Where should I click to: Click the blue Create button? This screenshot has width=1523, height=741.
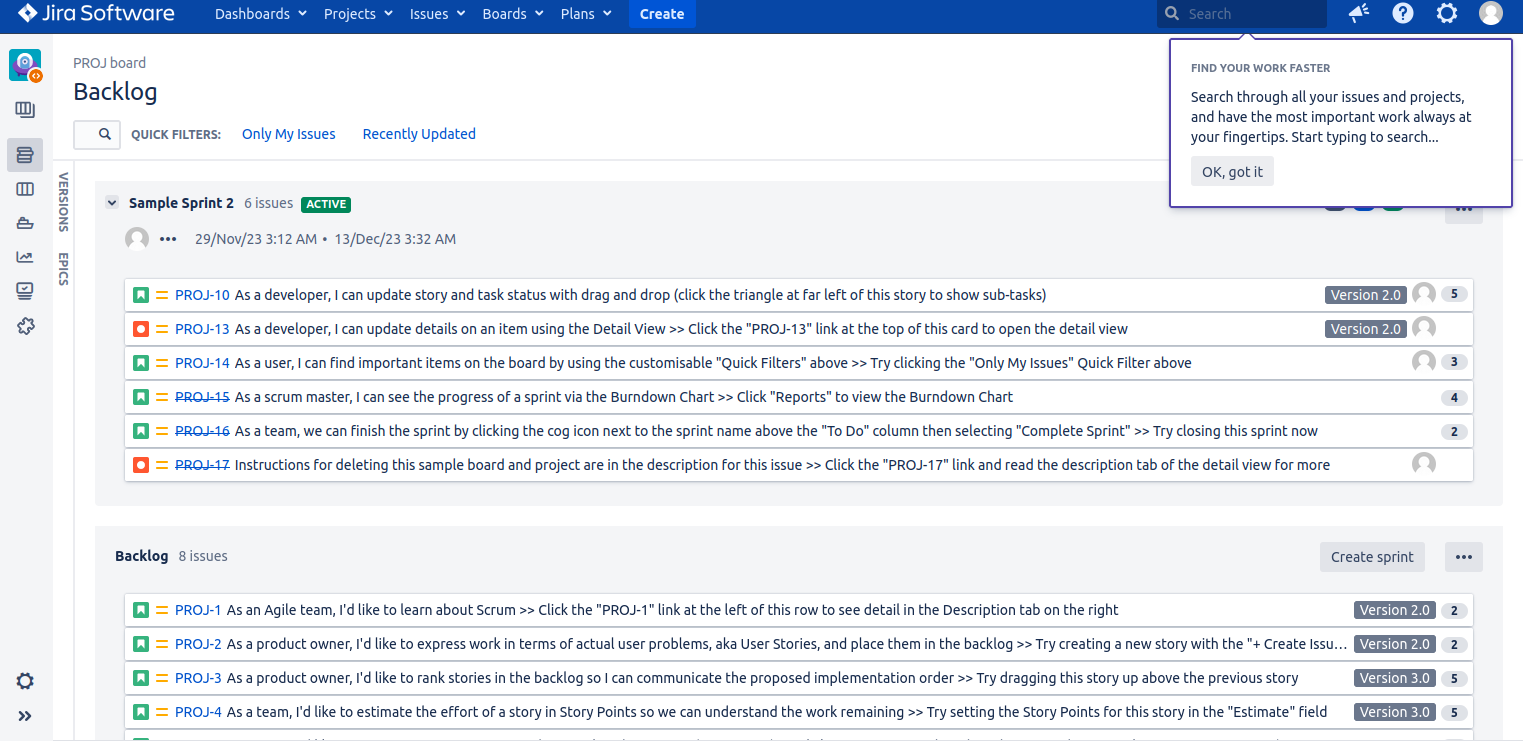coord(662,14)
